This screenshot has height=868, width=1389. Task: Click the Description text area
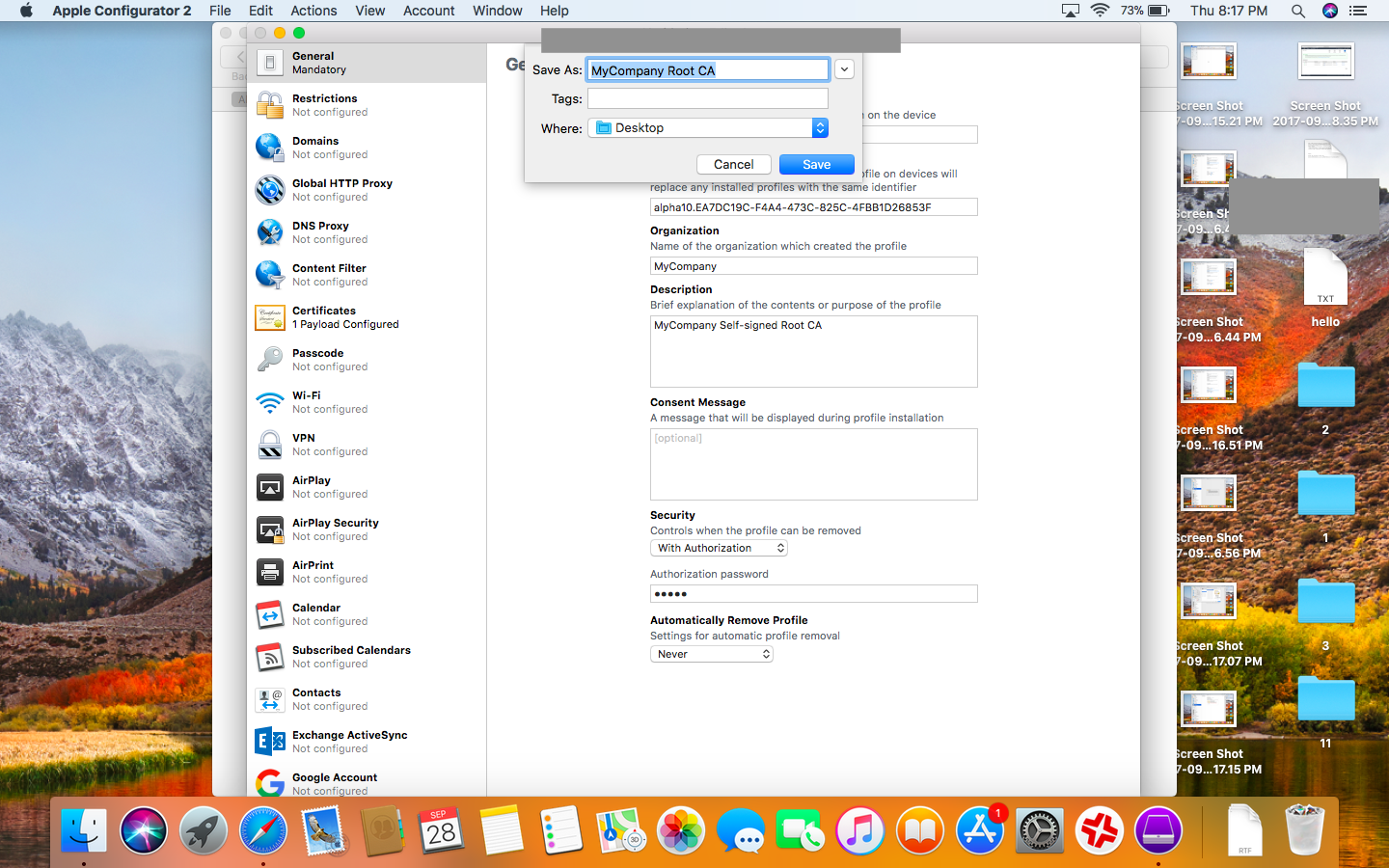click(x=814, y=351)
